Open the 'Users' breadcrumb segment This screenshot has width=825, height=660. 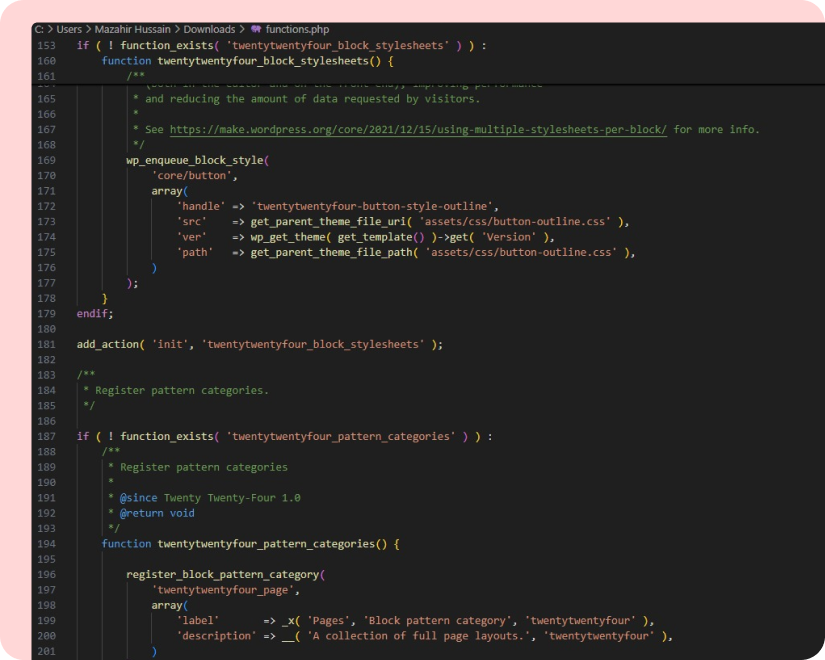[69, 29]
